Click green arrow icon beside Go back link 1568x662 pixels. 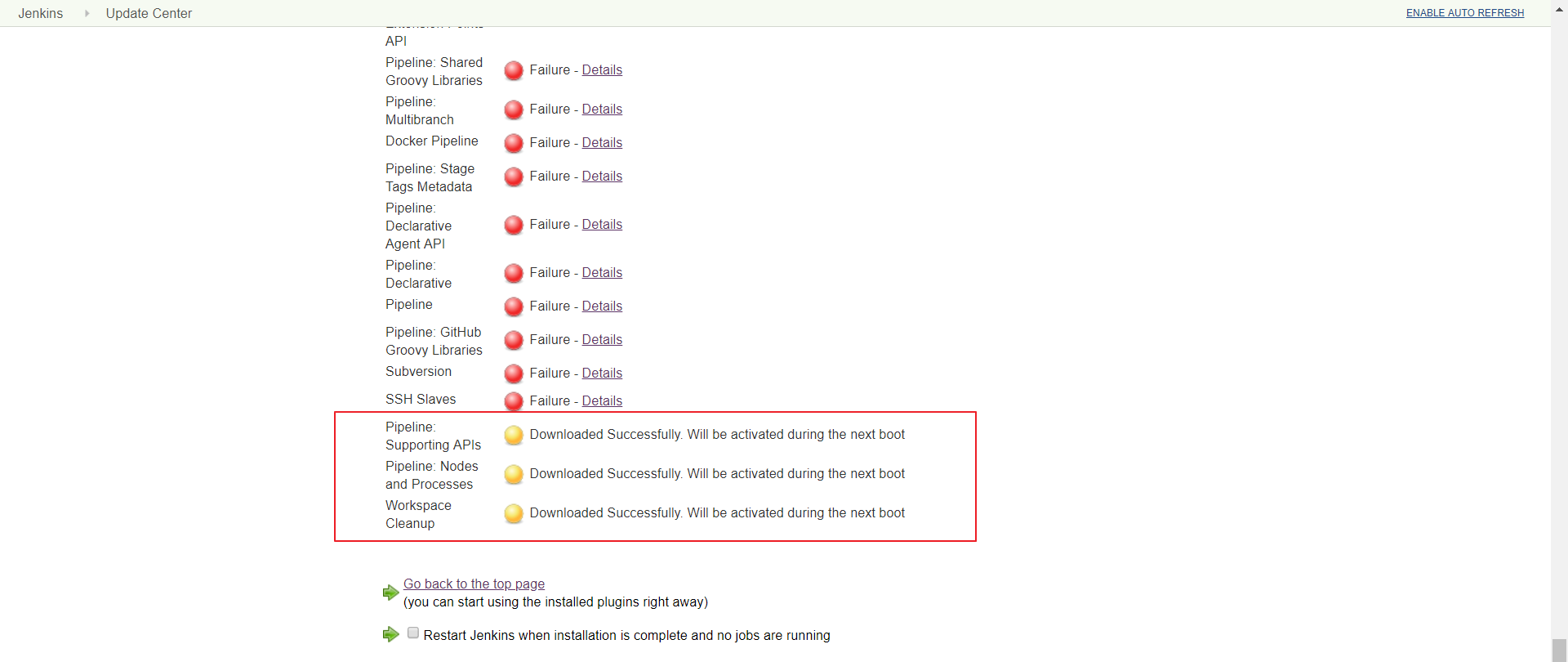point(391,593)
